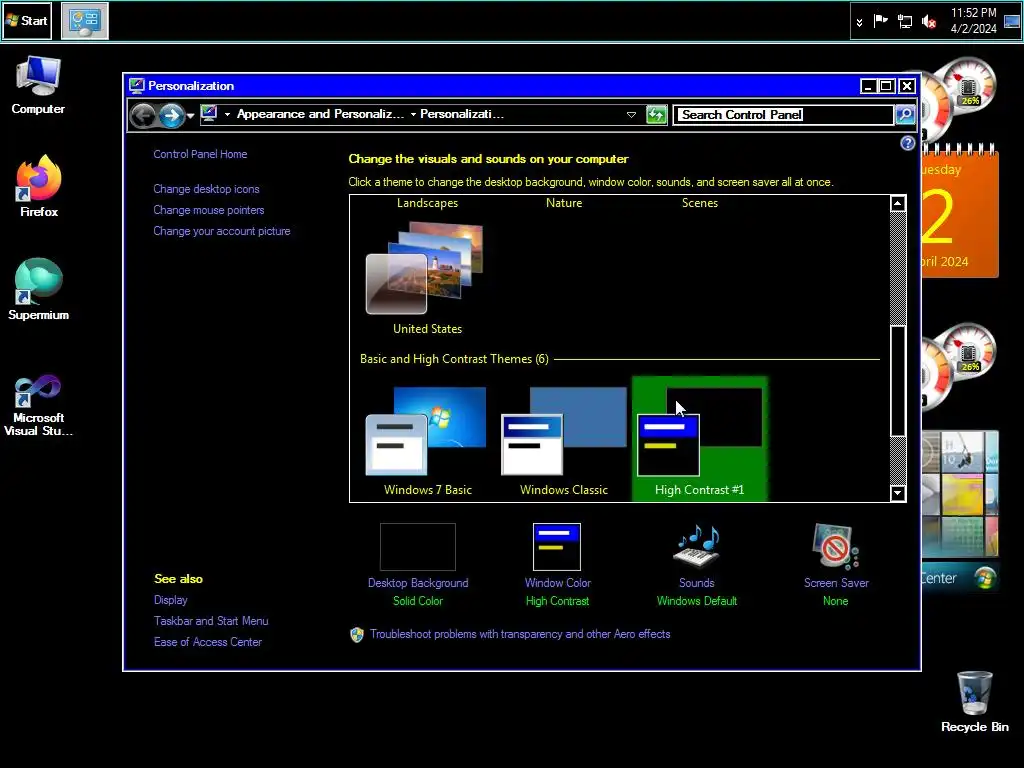Image resolution: width=1024 pixels, height=768 pixels.
Task: Expand dropdown before Appearance and Personalization
Action: tap(227, 114)
